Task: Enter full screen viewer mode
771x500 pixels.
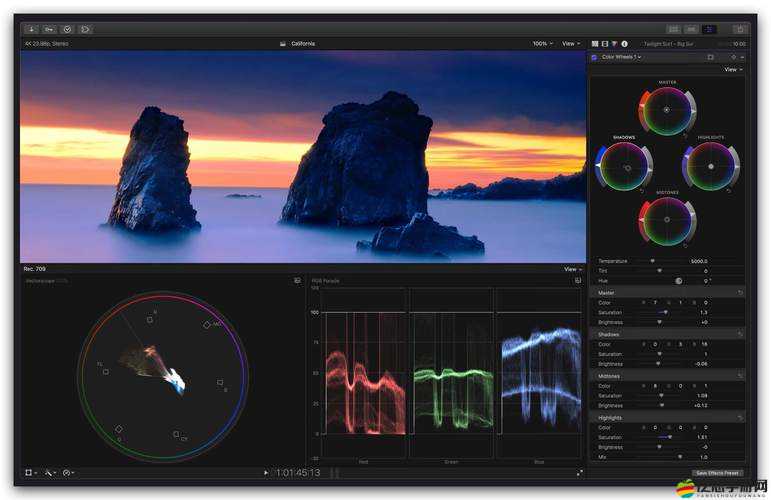Action: click(580, 472)
